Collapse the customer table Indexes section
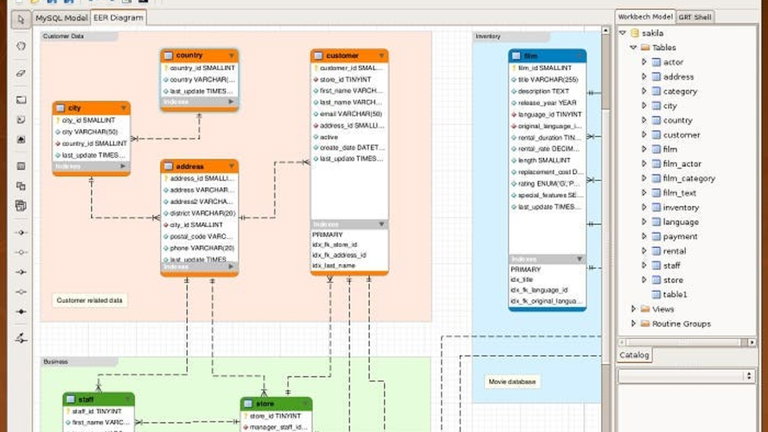Image resolution: width=768 pixels, height=432 pixels. (x=381, y=224)
